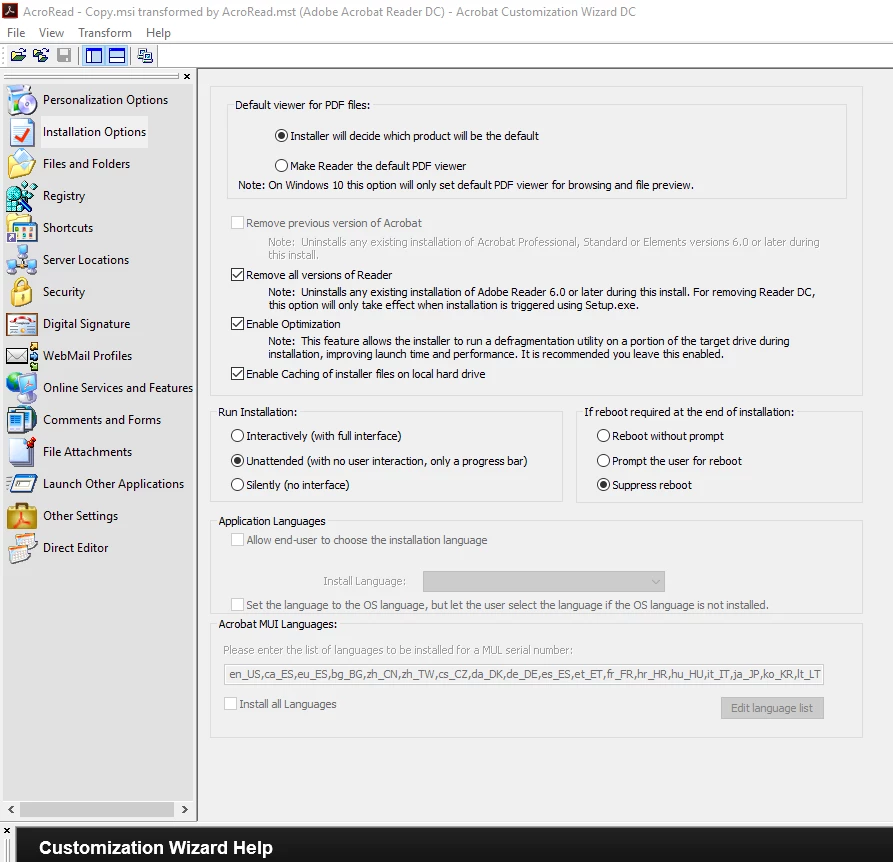This screenshot has height=862, width=893.
Task: Toggle the help pane toolbar icon
Action: 117,55
